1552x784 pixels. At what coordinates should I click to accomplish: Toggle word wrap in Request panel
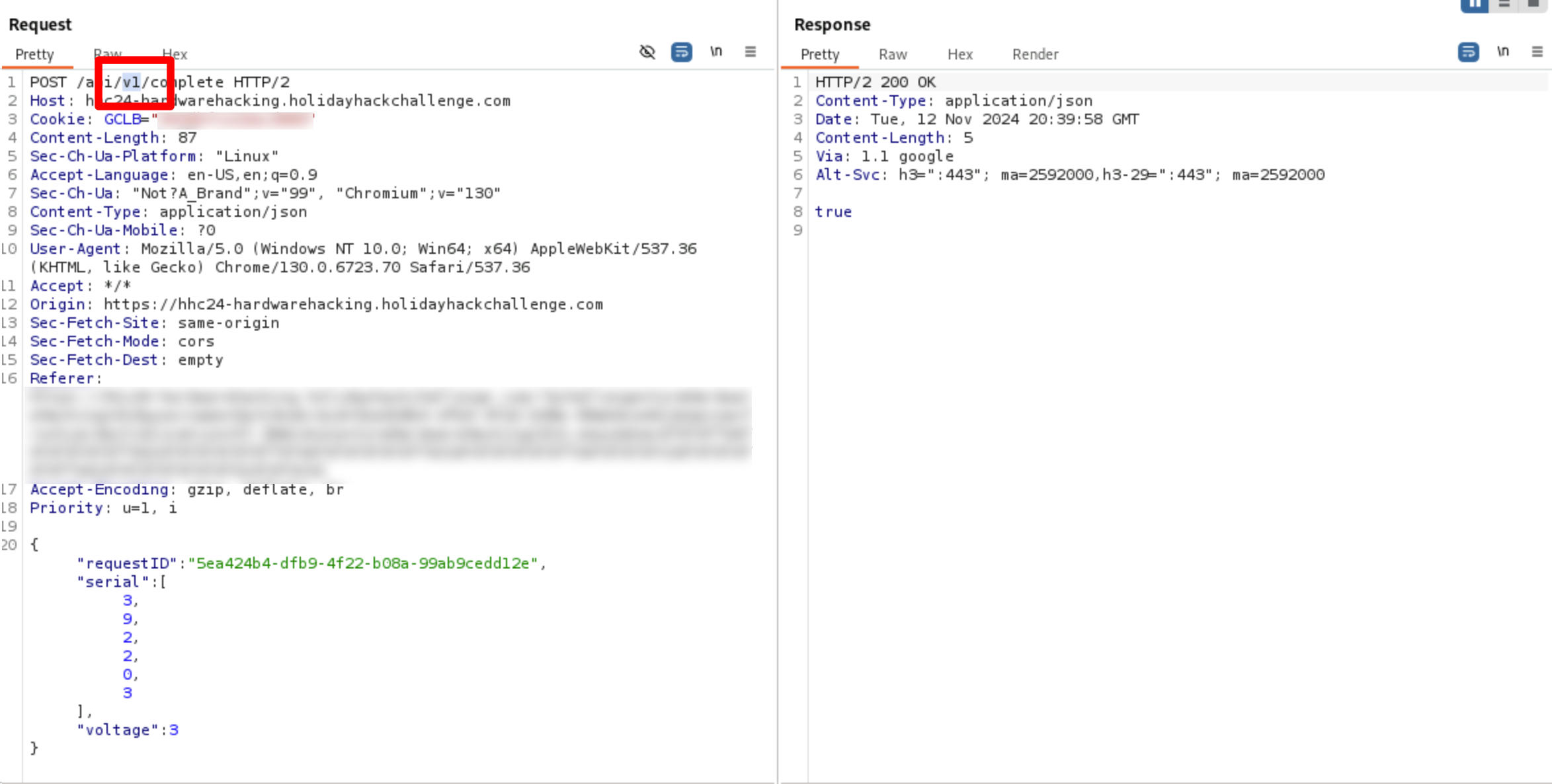tap(681, 52)
